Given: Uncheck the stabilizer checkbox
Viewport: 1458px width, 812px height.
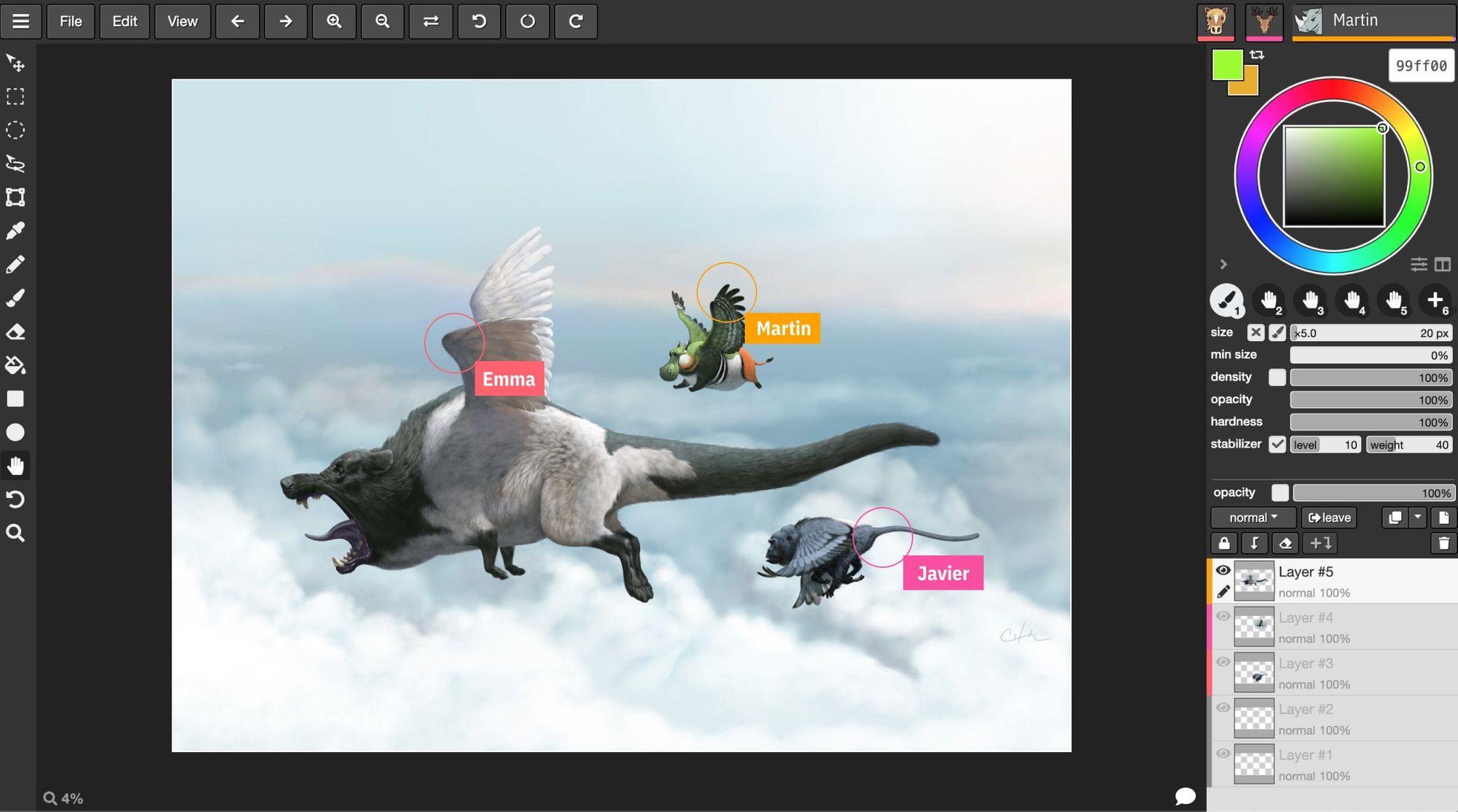Looking at the screenshot, I should [x=1276, y=444].
